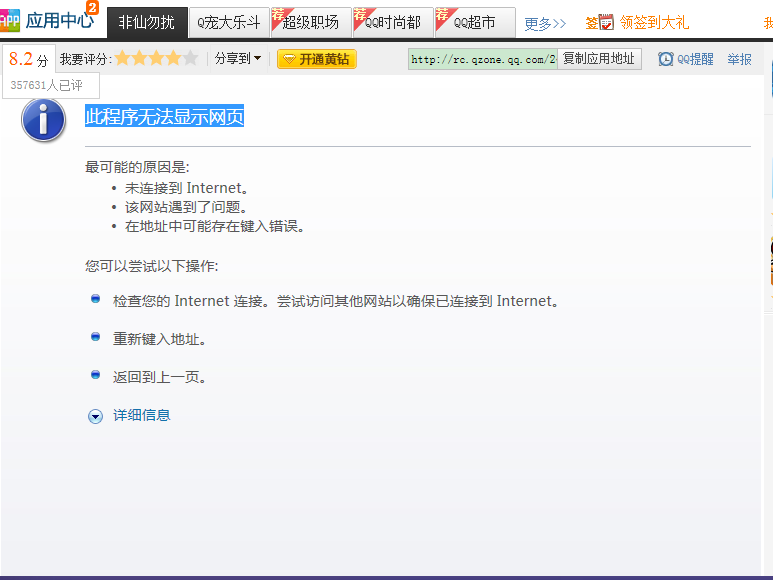Select the application URL field

pyautogui.click(x=483, y=59)
